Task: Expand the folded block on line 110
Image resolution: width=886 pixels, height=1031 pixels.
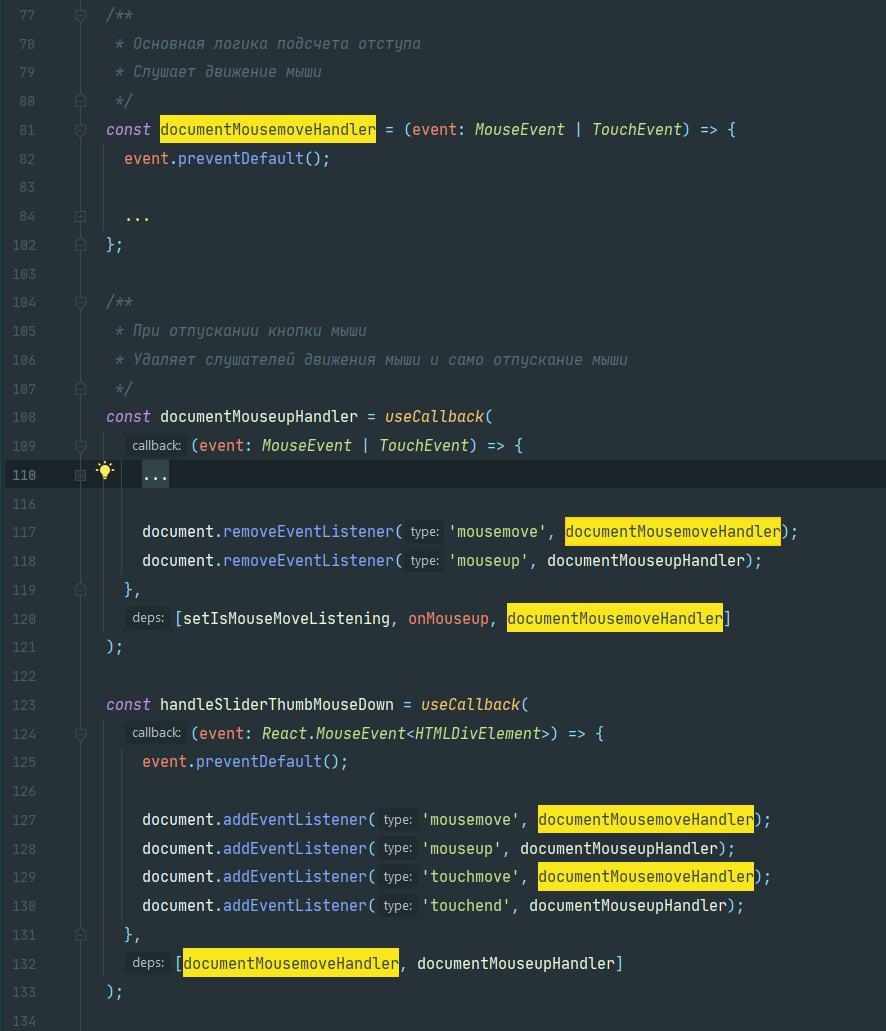Action: click(x=80, y=475)
